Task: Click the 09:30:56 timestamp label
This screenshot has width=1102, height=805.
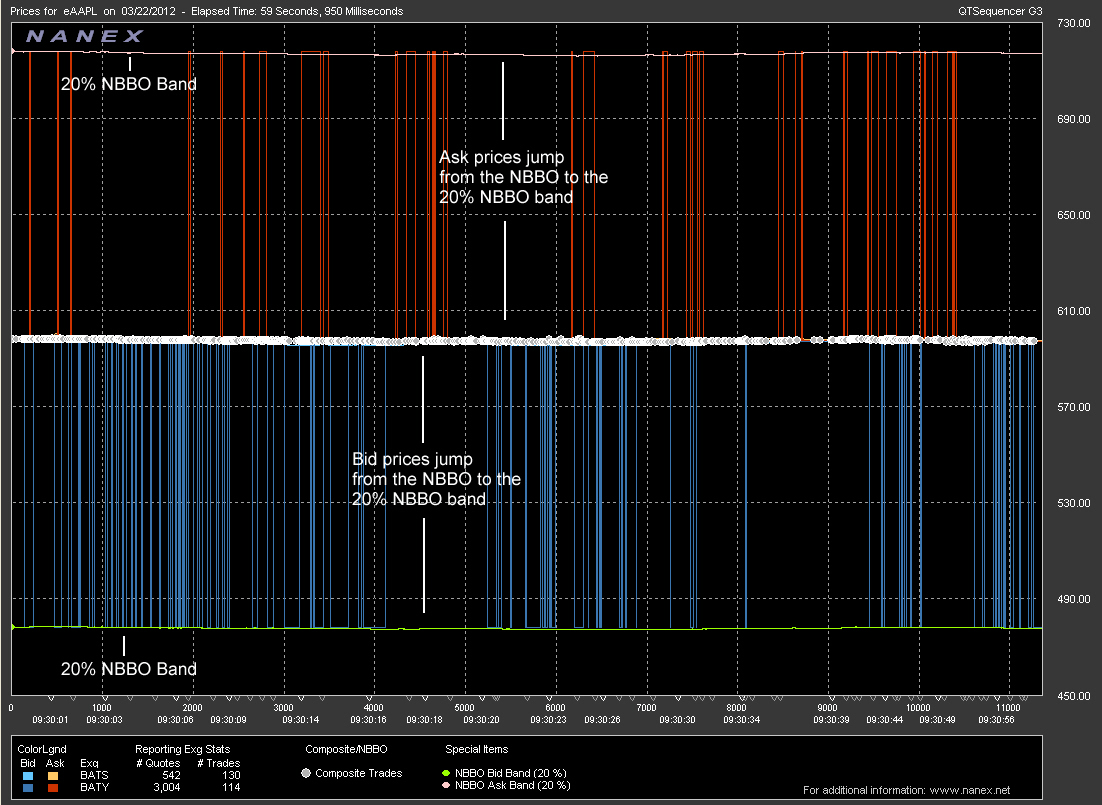Action: point(997,720)
